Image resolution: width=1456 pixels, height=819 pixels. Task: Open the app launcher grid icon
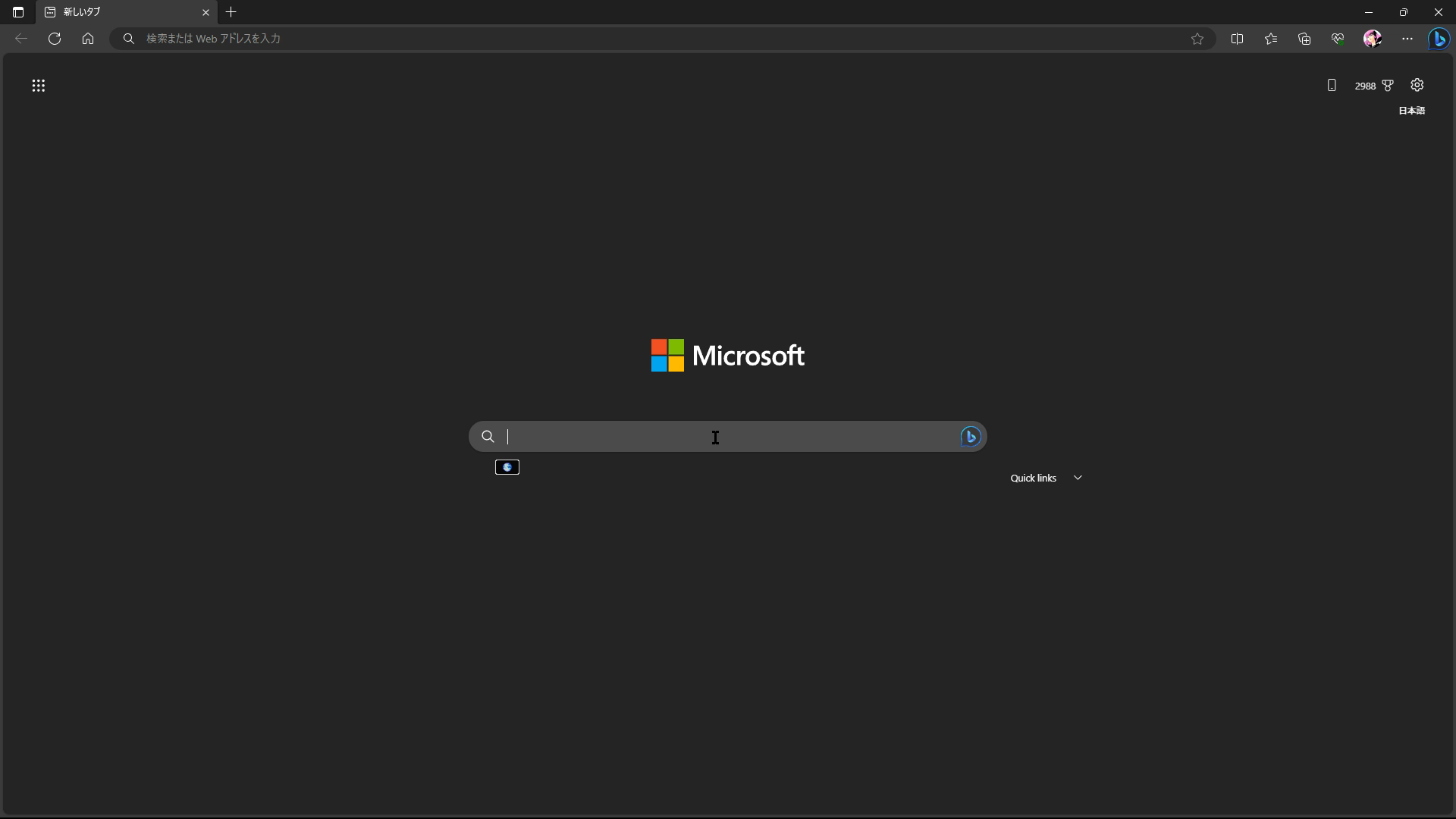[39, 86]
